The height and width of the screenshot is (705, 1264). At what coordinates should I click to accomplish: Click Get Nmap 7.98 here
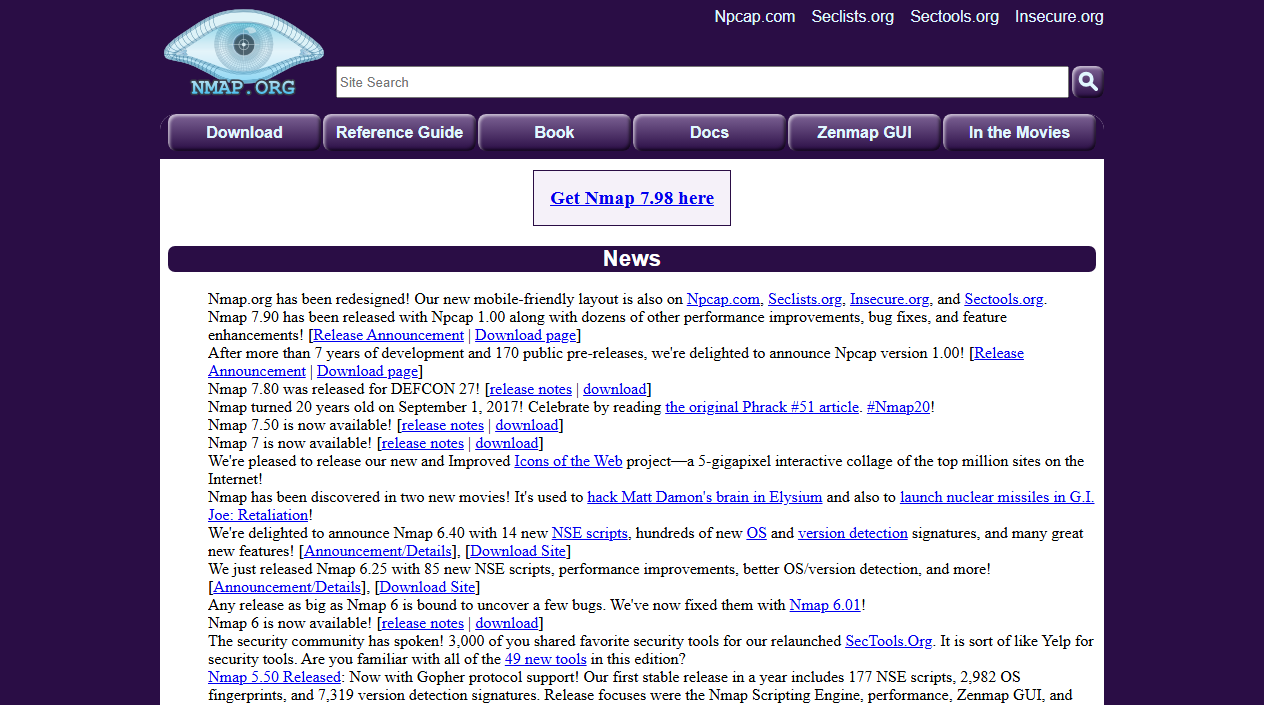click(631, 197)
